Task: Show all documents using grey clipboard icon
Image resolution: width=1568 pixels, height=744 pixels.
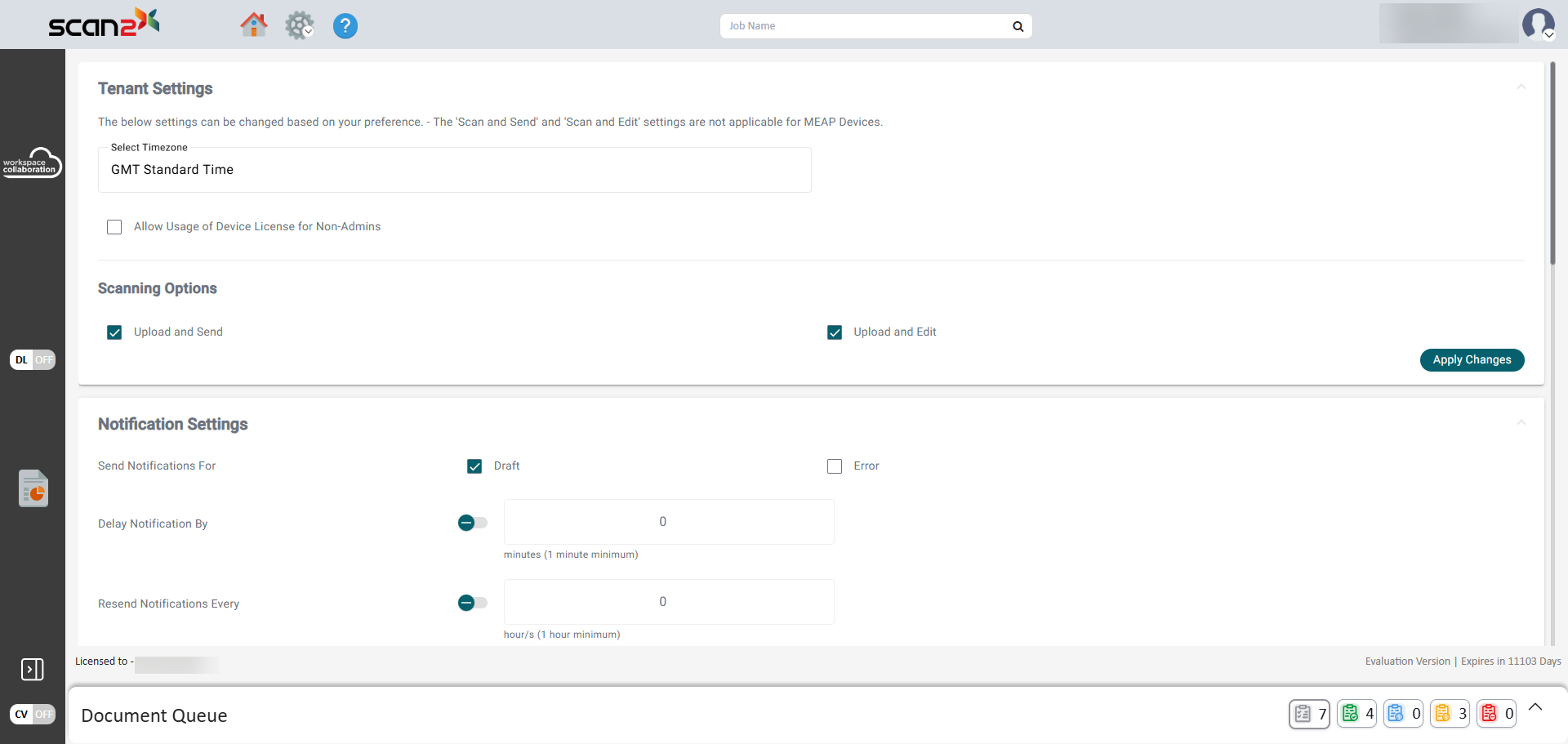Action: 1309,713
